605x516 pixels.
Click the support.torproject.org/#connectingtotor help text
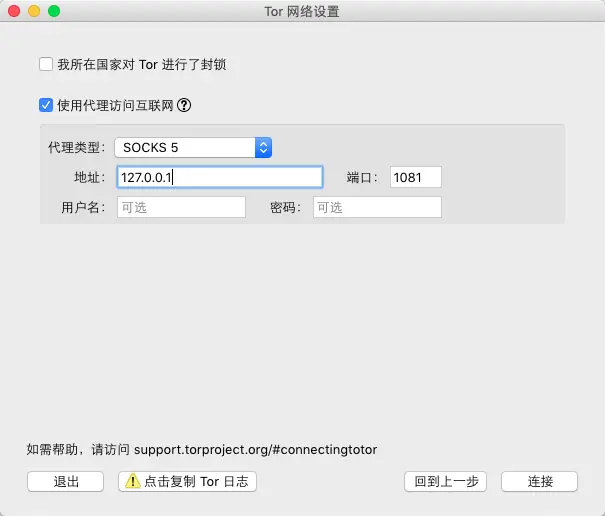coord(255,450)
